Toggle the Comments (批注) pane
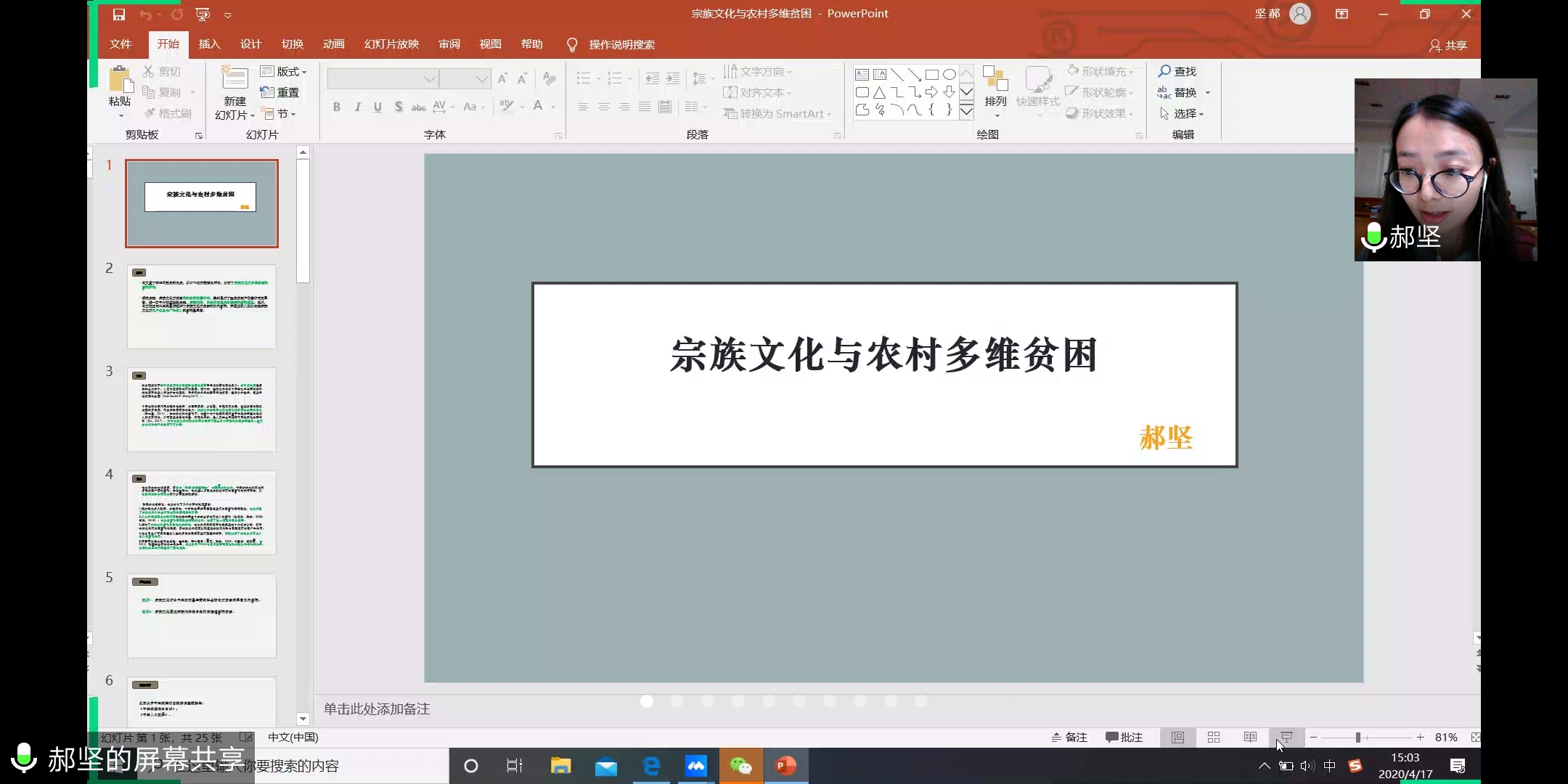Image resolution: width=1568 pixels, height=784 pixels. pos(1124,737)
